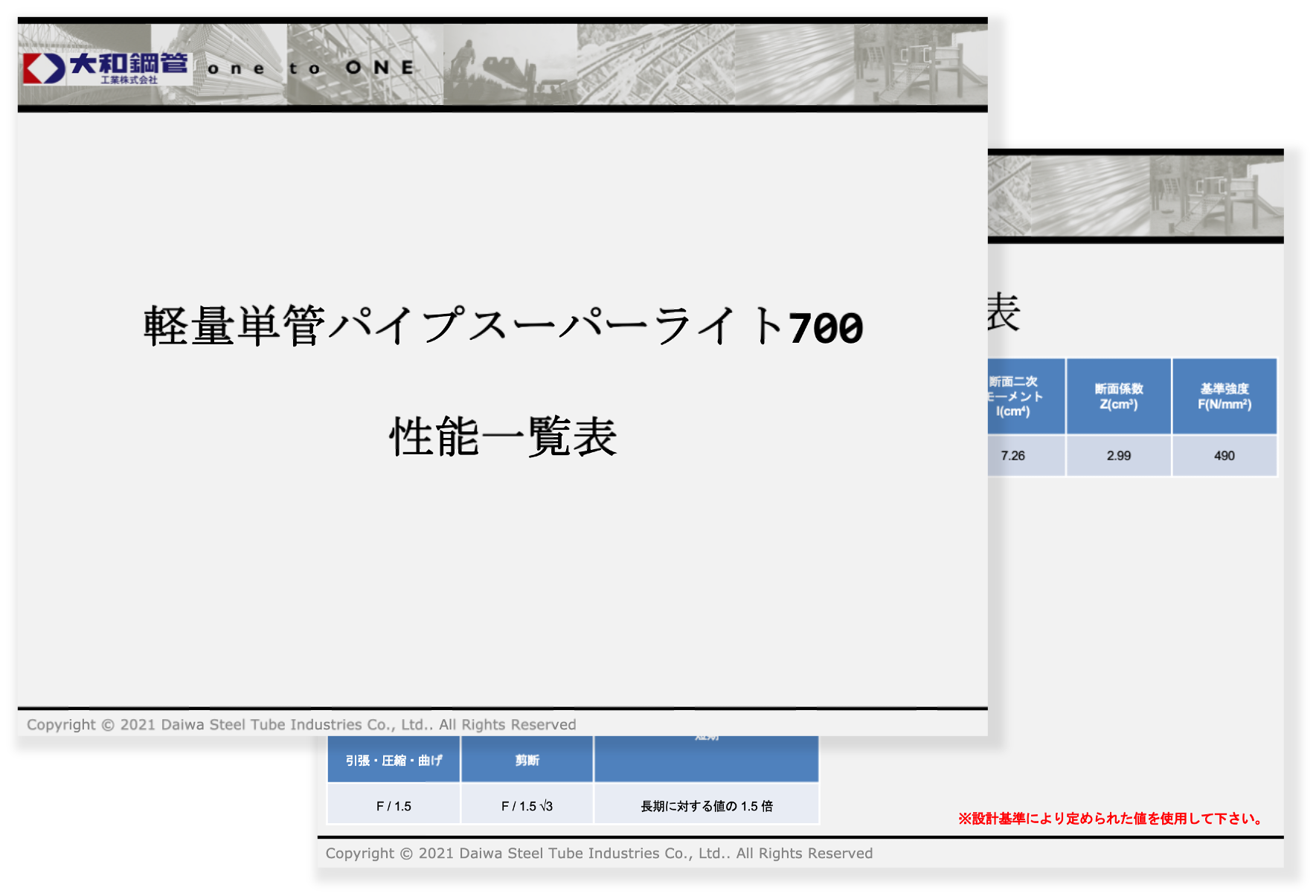Click the back slide copyright notice

click(x=599, y=853)
